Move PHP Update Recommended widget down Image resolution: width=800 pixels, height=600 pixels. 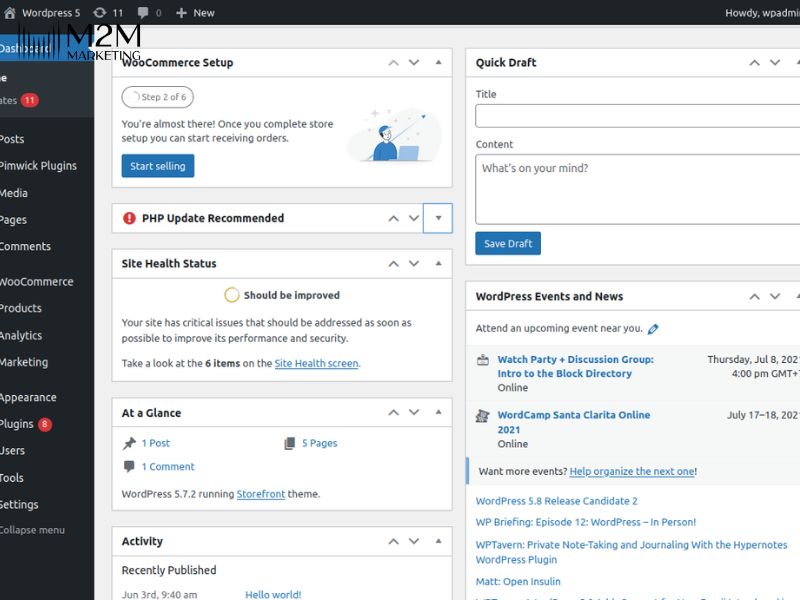[414, 218]
